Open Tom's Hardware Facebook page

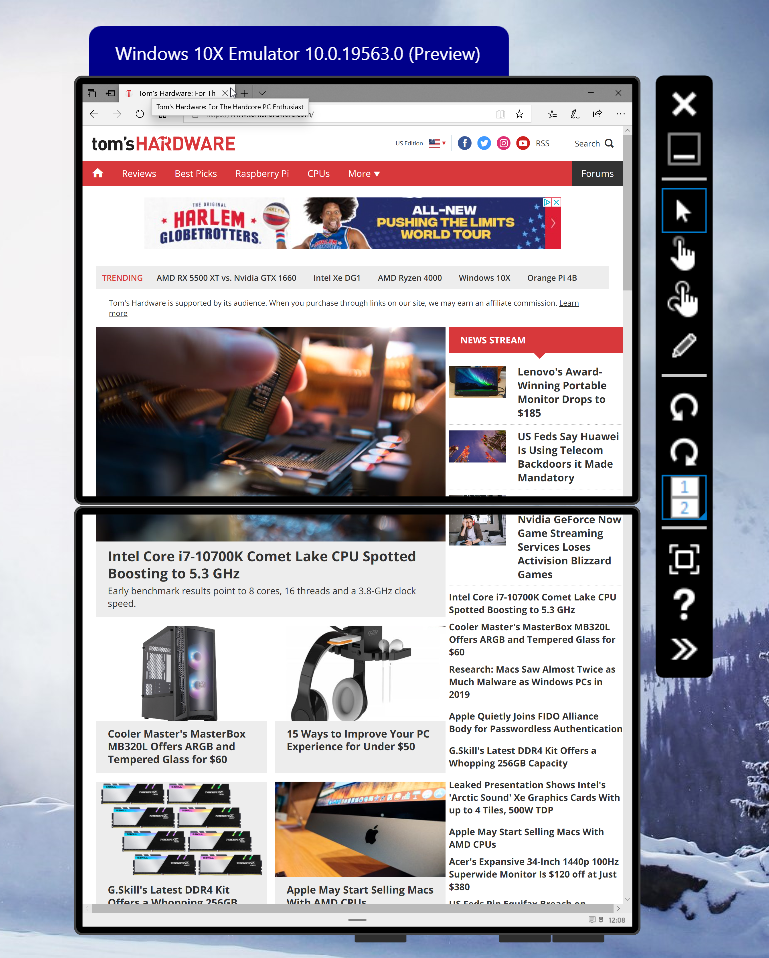click(x=465, y=143)
